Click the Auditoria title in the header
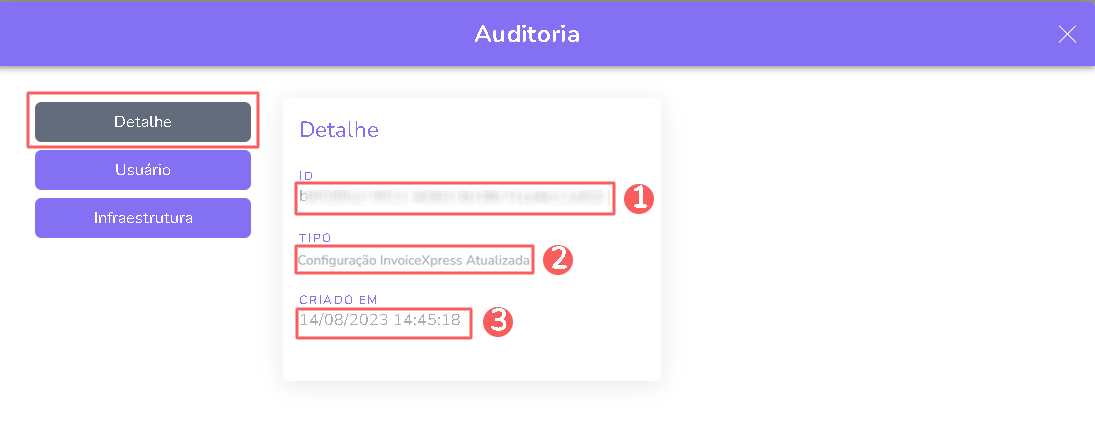The image size is (1095, 446). pos(527,34)
